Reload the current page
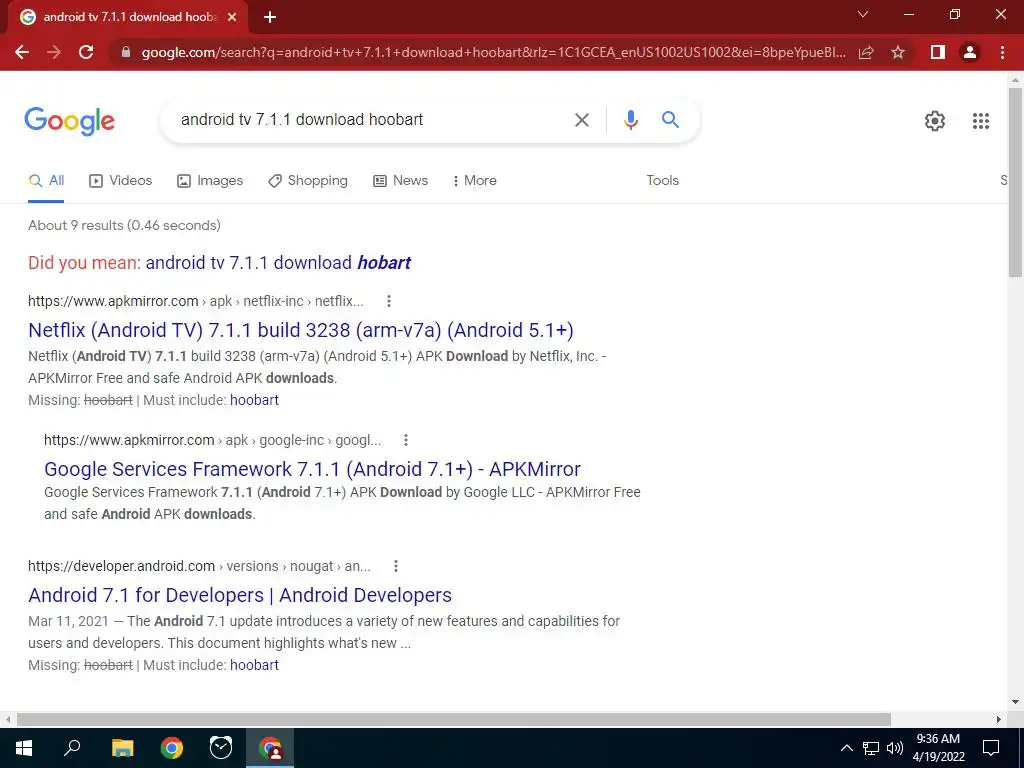 coord(86,52)
